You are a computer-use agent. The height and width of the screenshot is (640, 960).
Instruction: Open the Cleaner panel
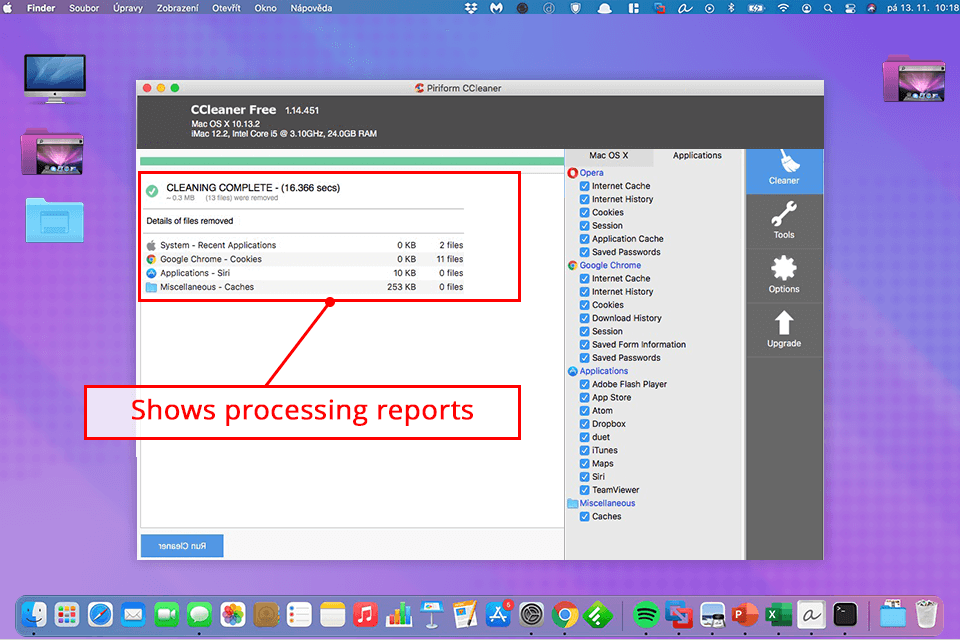pos(784,171)
